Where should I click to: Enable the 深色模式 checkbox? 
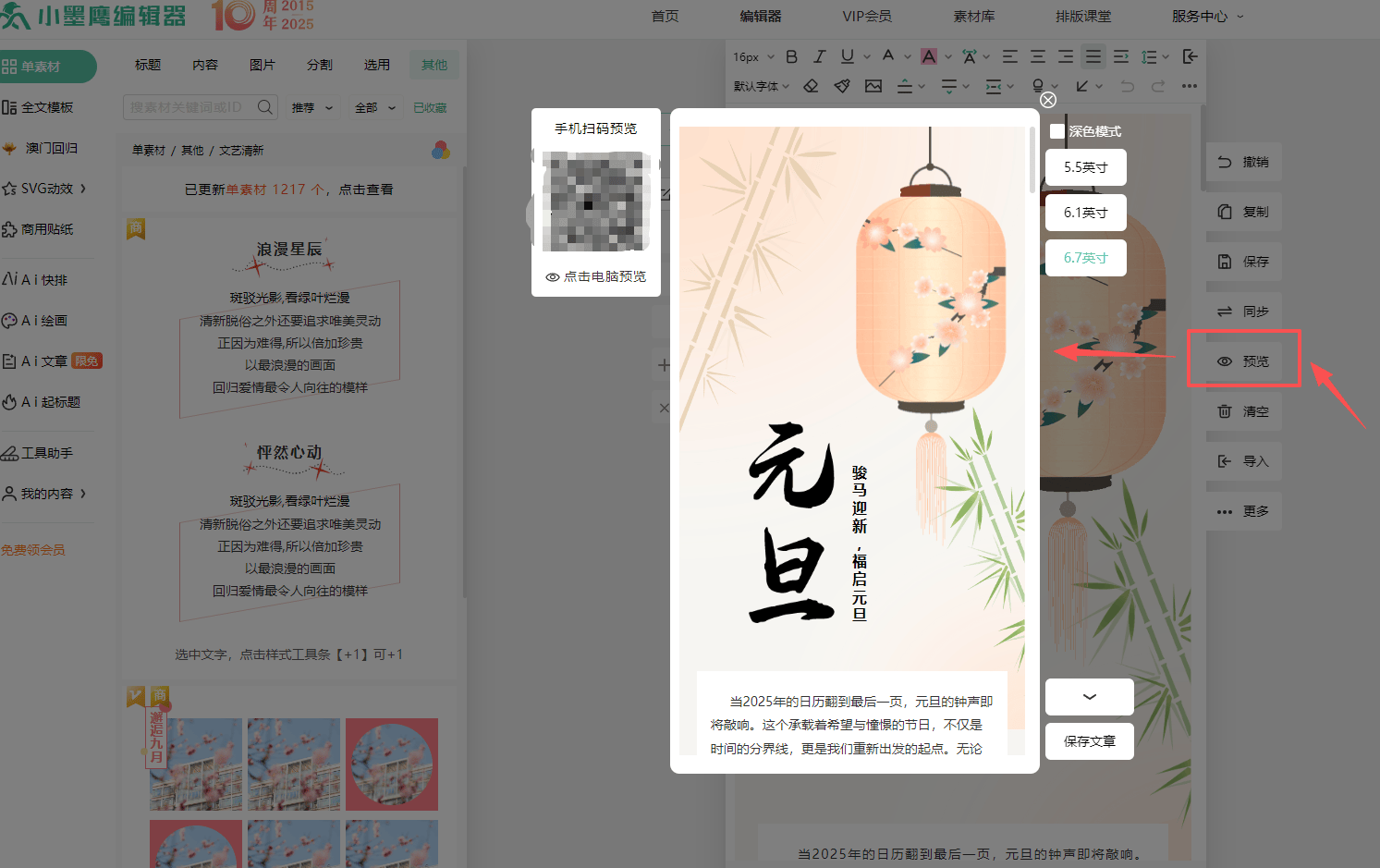(x=1057, y=131)
